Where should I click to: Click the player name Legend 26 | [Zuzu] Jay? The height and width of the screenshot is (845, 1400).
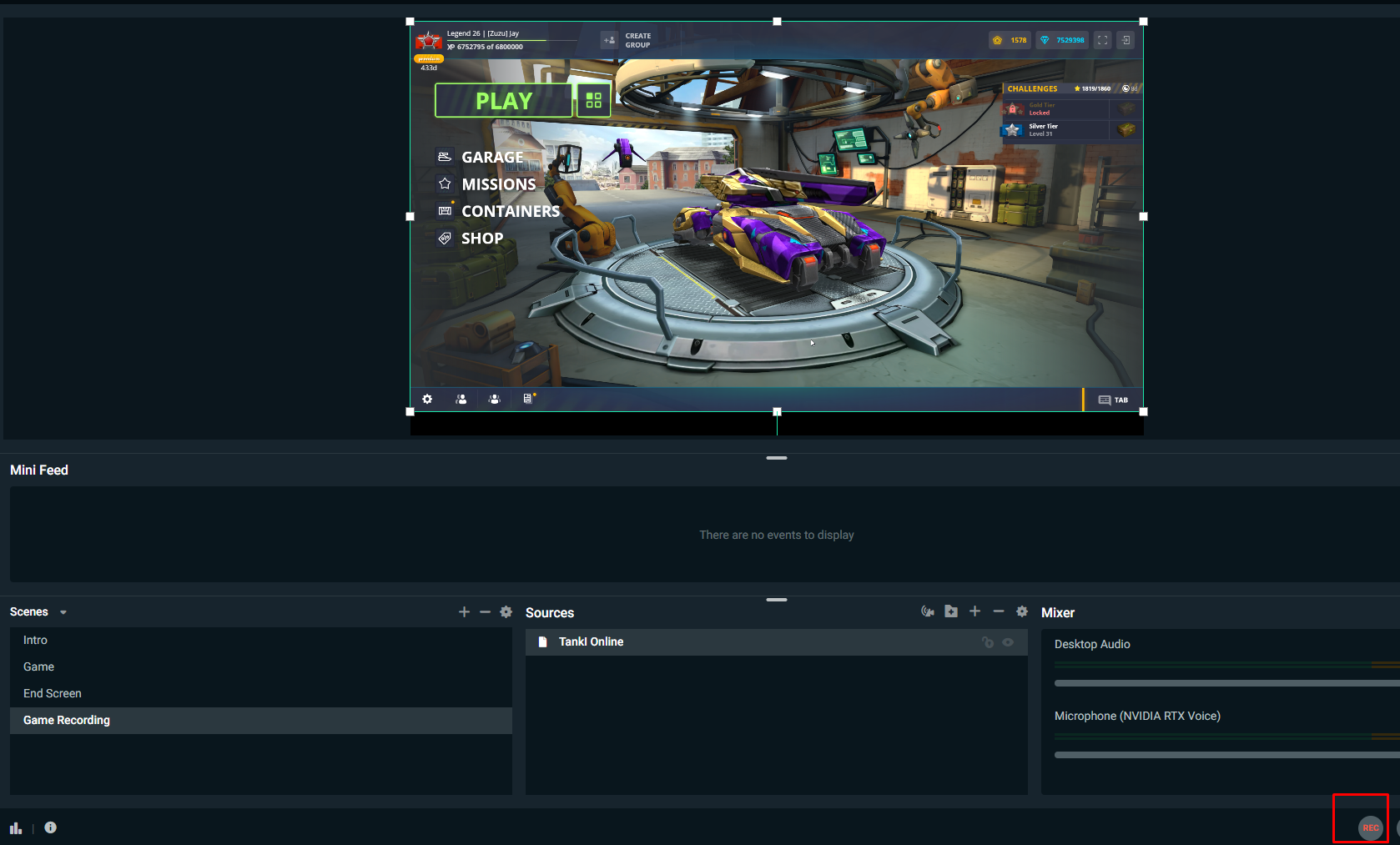(483, 33)
